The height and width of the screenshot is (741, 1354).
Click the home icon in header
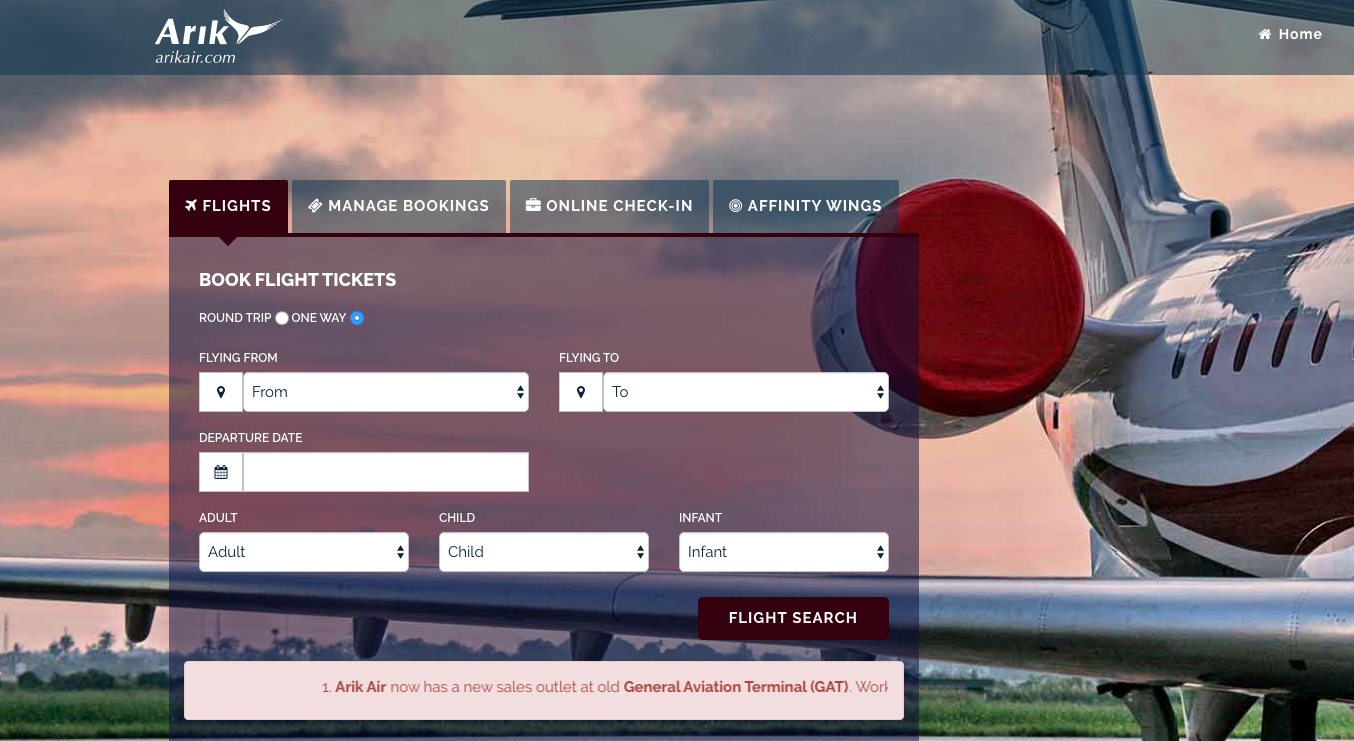pos(1265,34)
